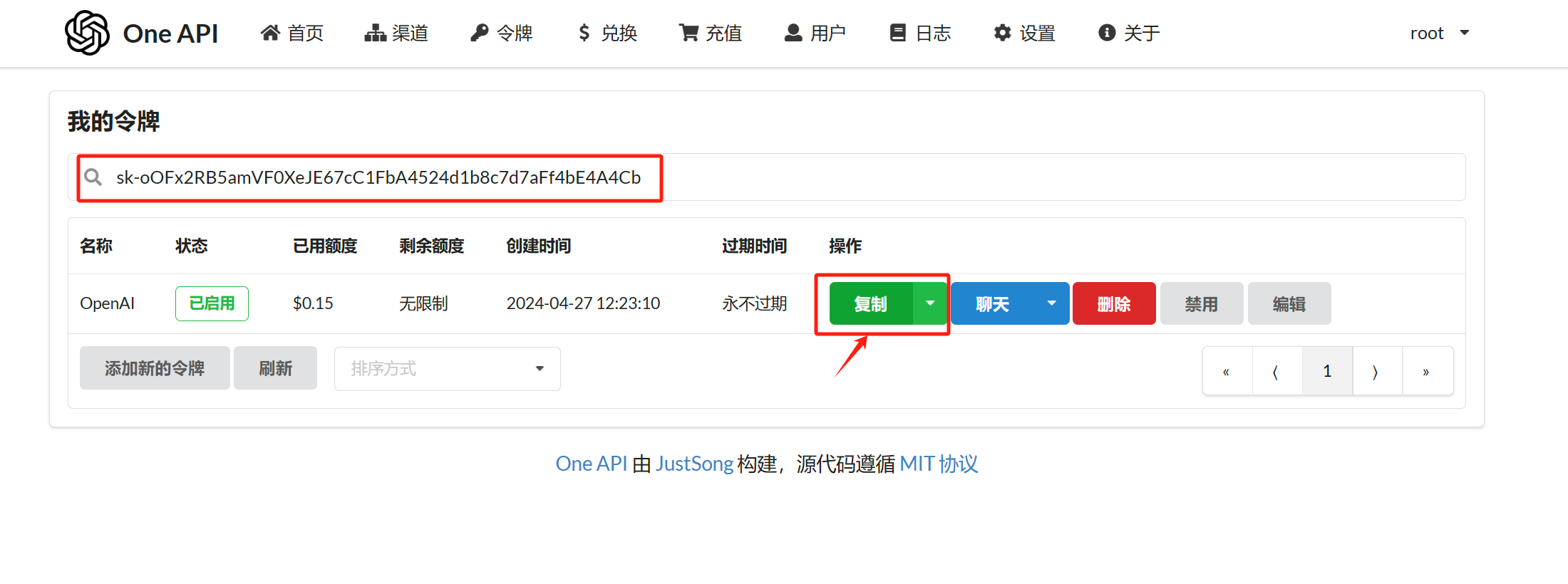Open the JustSong footer link
This screenshot has height=584, width=1568.
point(694,464)
